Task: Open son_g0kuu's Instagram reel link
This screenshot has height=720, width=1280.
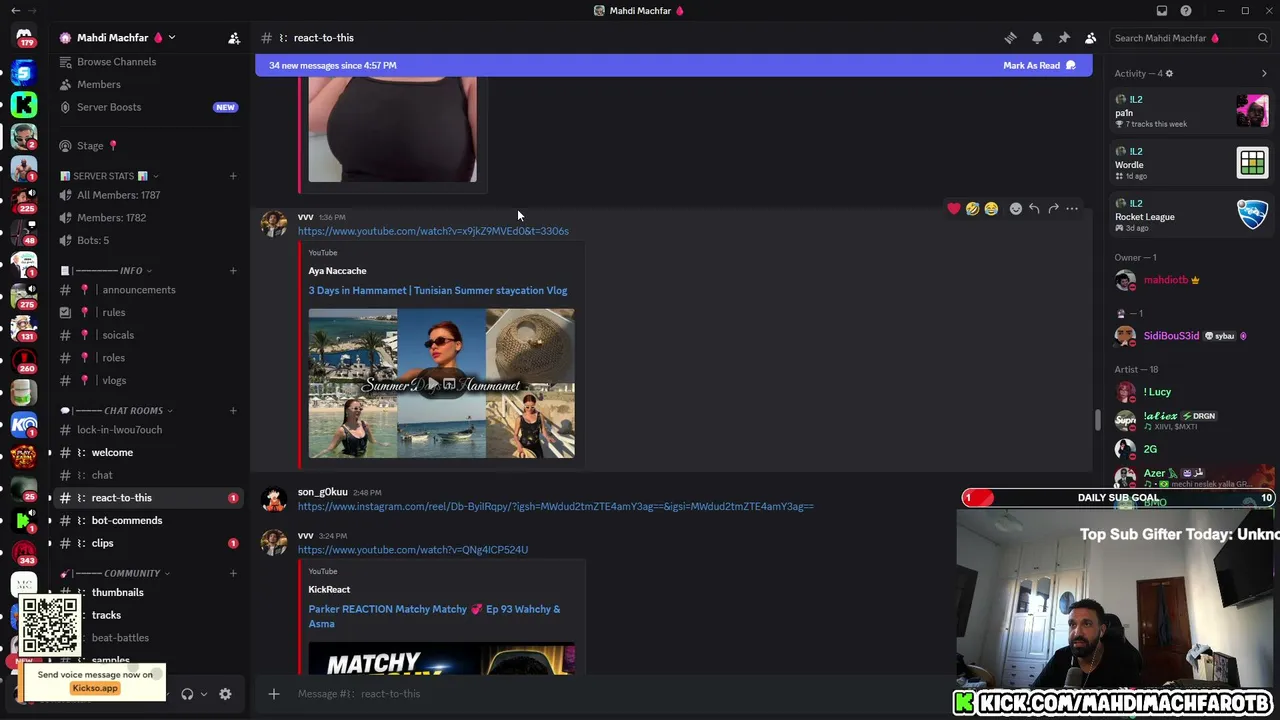Action: tap(556, 506)
